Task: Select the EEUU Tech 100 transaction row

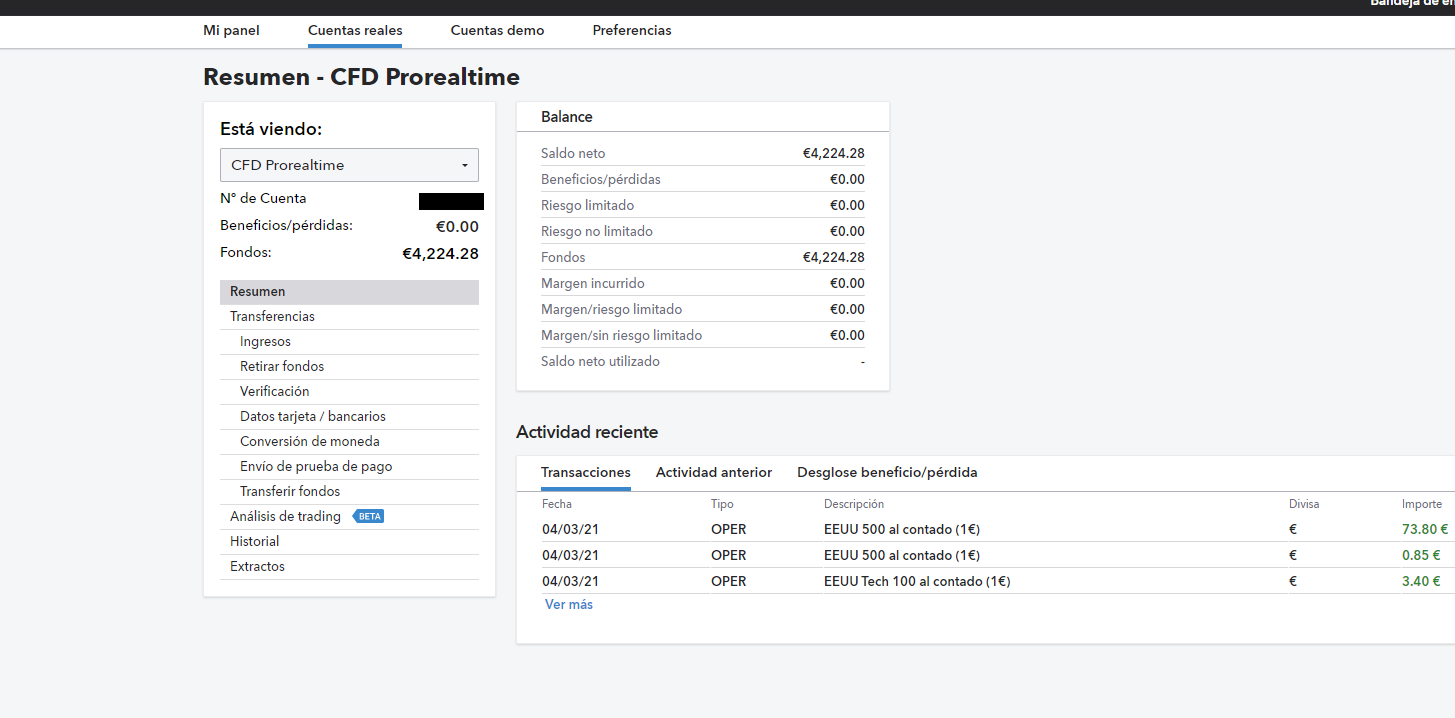Action: (x=917, y=582)
